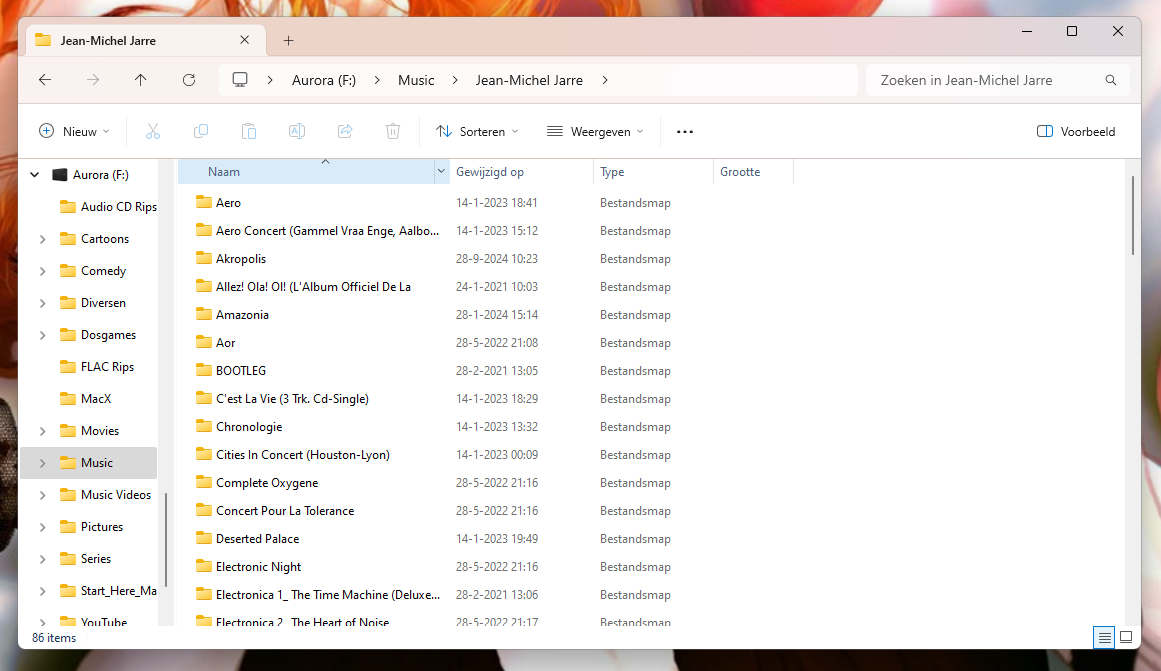Expand the Movies folder in sidebar

coord(42,431)
